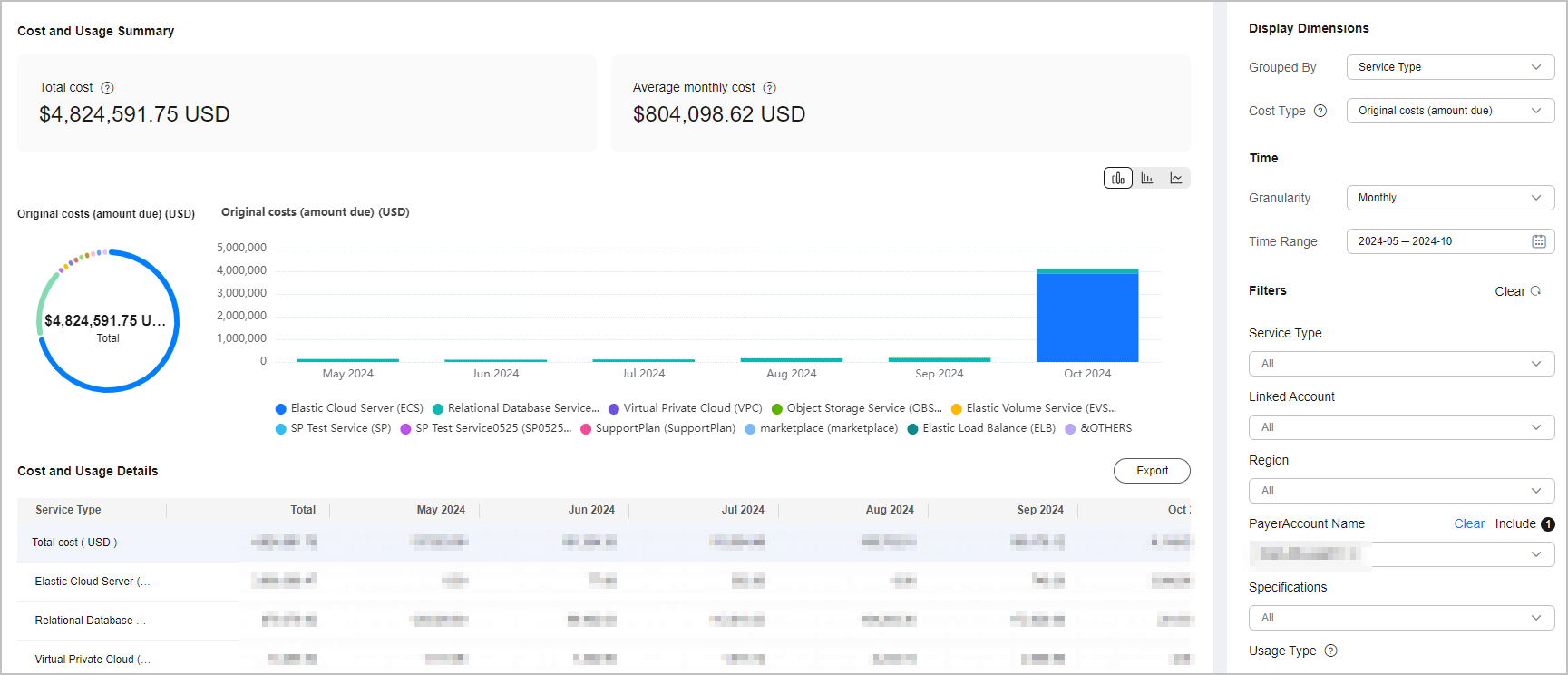Click the May 2024 column header
1568x675 pixels.
441,510
